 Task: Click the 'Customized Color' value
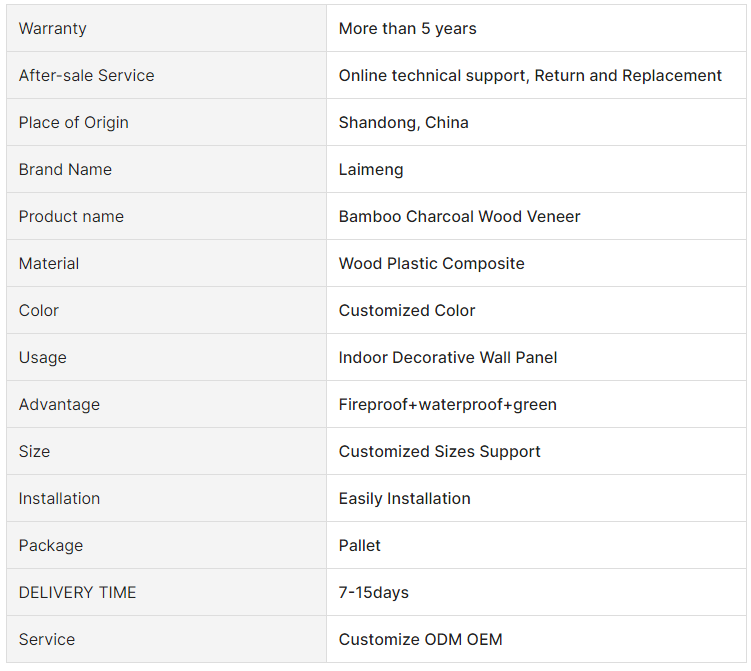[x=407, y=311]
